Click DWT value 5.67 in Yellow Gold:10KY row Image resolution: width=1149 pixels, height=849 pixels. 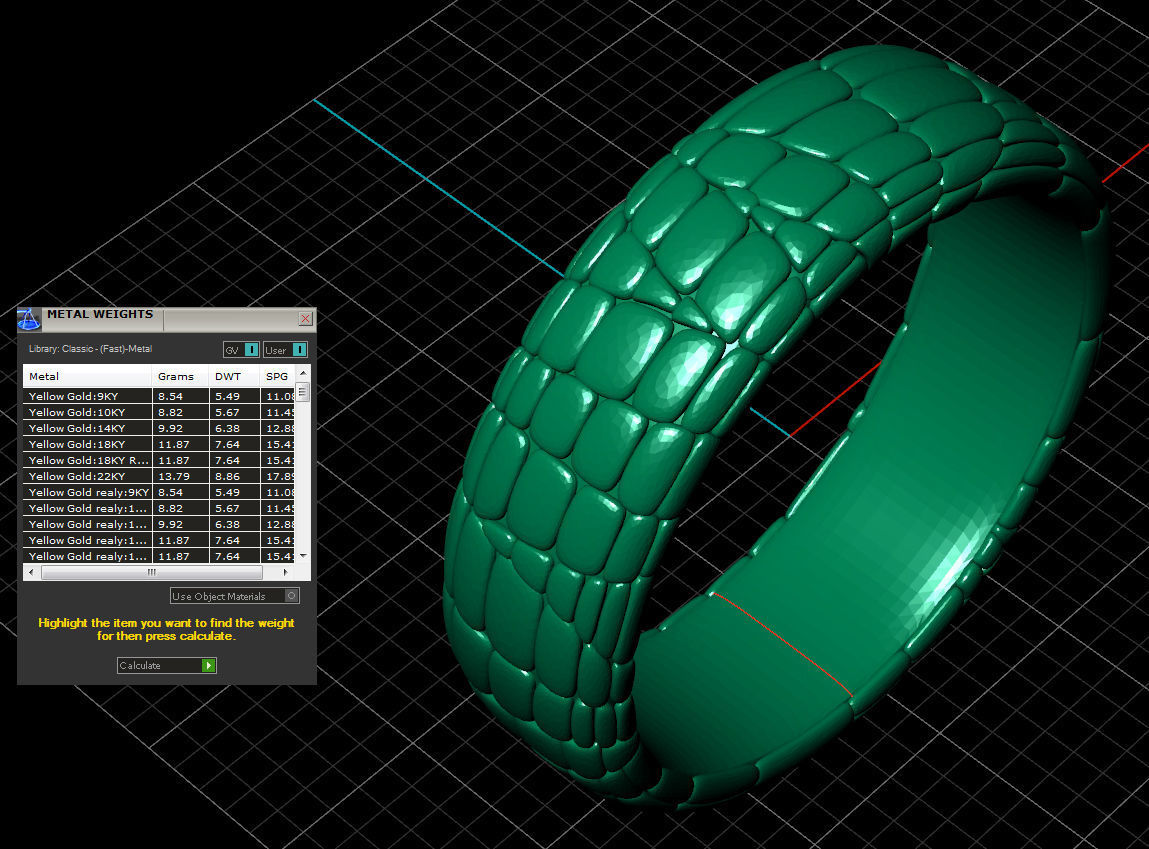[x=227, y=412]
